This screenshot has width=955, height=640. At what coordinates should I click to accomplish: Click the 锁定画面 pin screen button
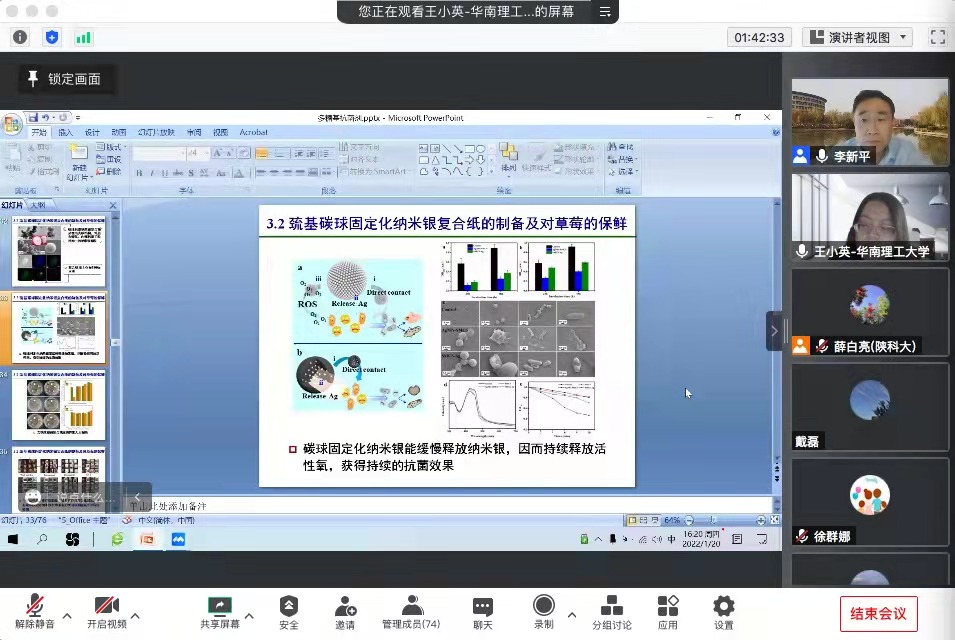[66, 79]
